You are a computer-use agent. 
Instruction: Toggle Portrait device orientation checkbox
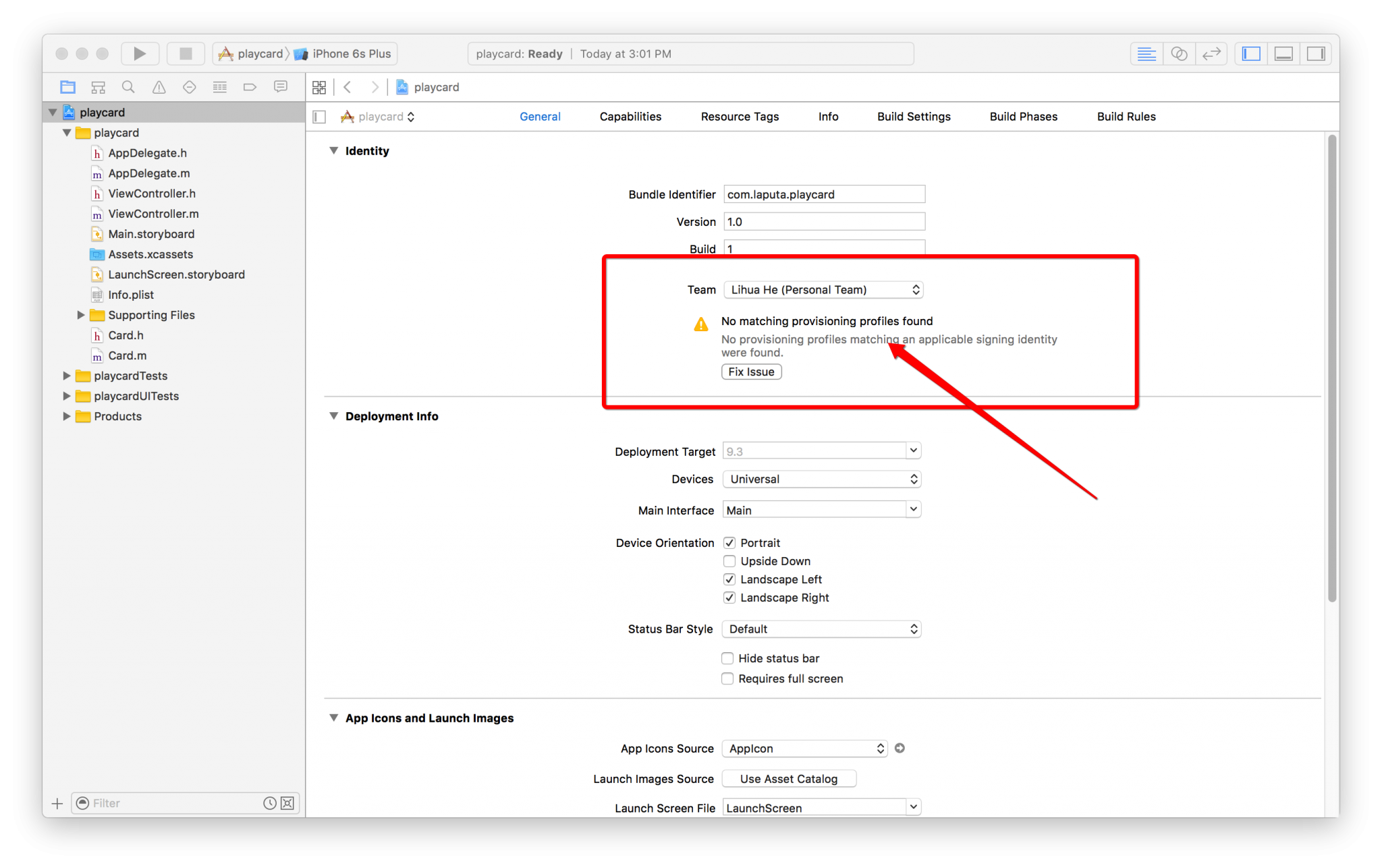(x=729, y=541)
